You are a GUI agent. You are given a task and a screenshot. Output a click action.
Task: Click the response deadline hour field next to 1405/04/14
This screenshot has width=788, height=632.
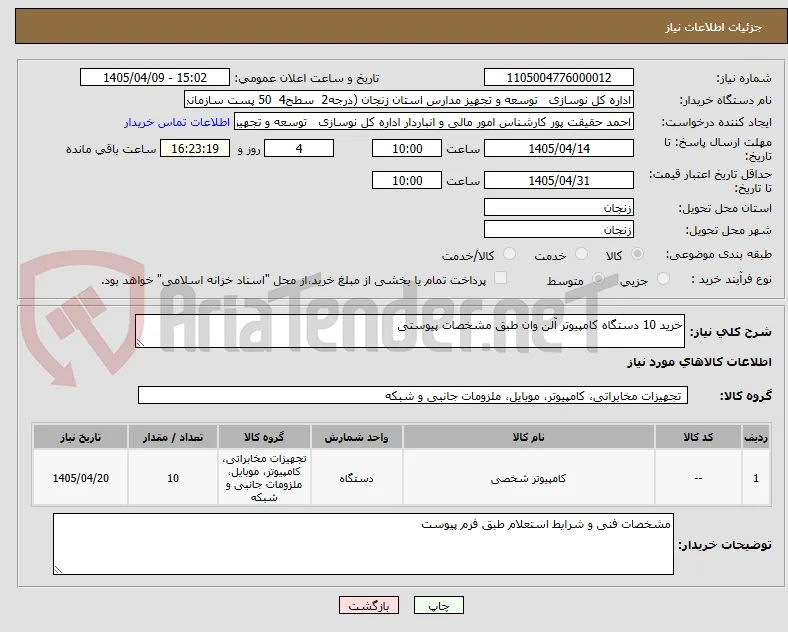tap(407, 148)
